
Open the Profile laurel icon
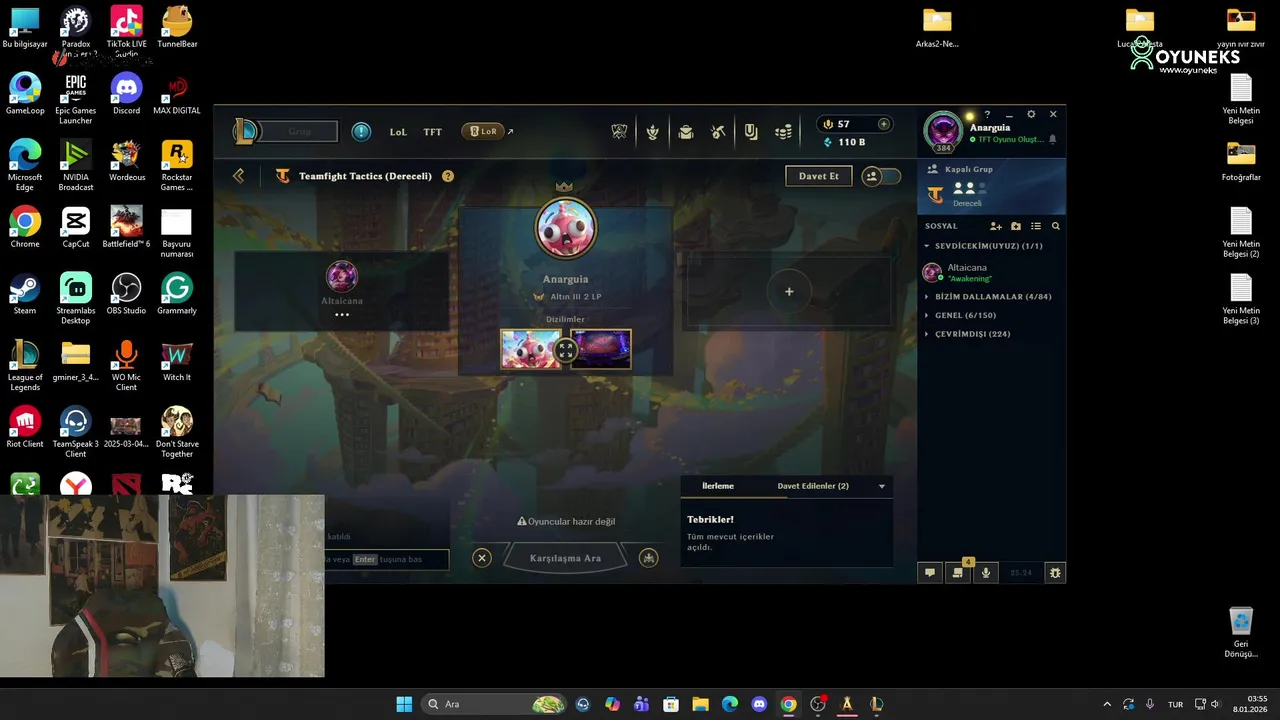point(652,132)
